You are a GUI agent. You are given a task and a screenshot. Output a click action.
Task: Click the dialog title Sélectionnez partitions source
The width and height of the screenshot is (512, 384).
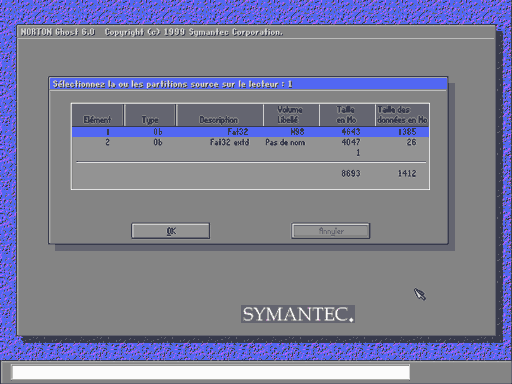point(173,84)
